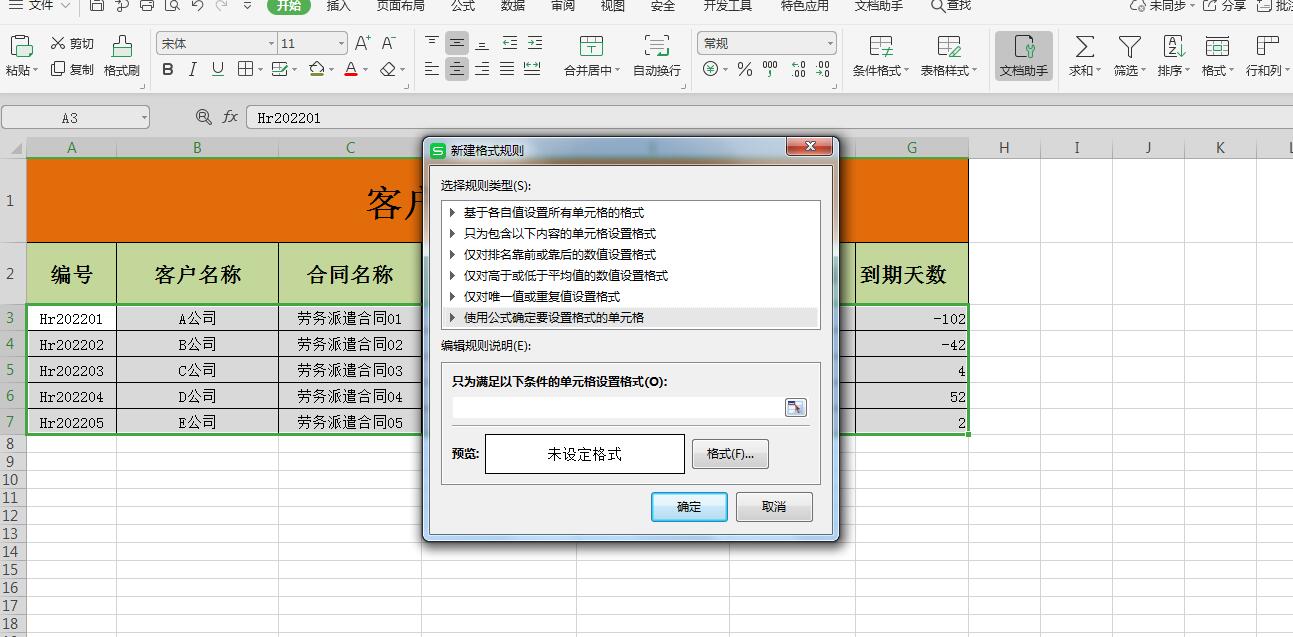Click the percent style icon
Viewport: 1293px width, 637px height.
click(744, 69)
